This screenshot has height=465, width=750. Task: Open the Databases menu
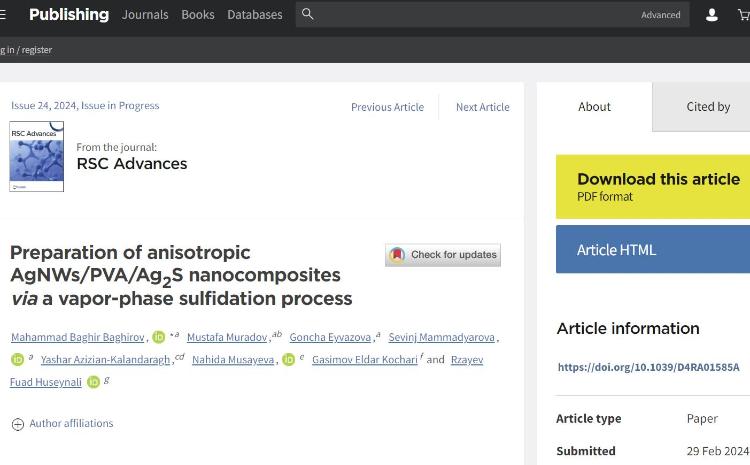(255, 15)
